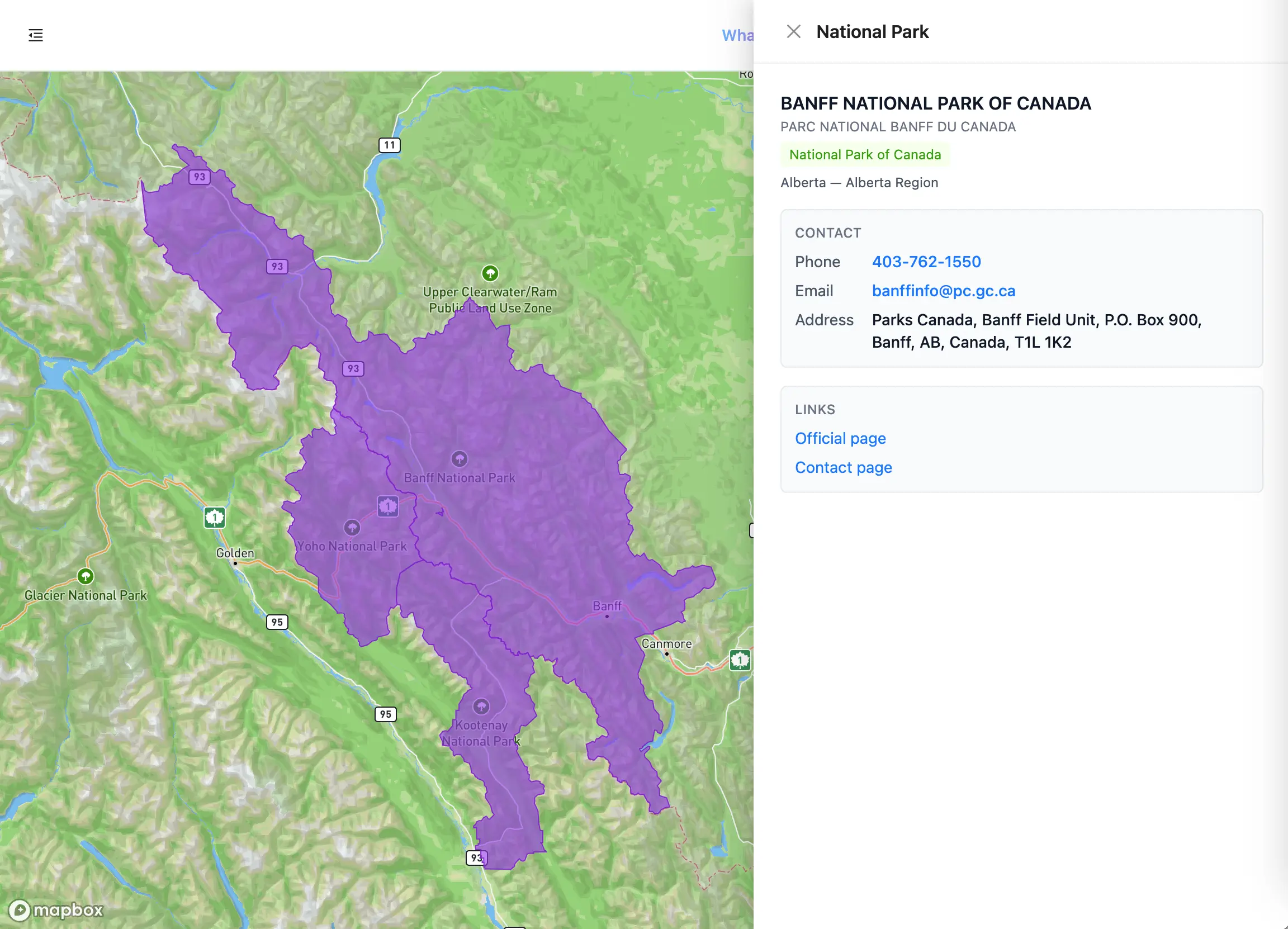Click the Yoho National Park map label
This screenshot has height=929, width=1288.
click(352, 546)
